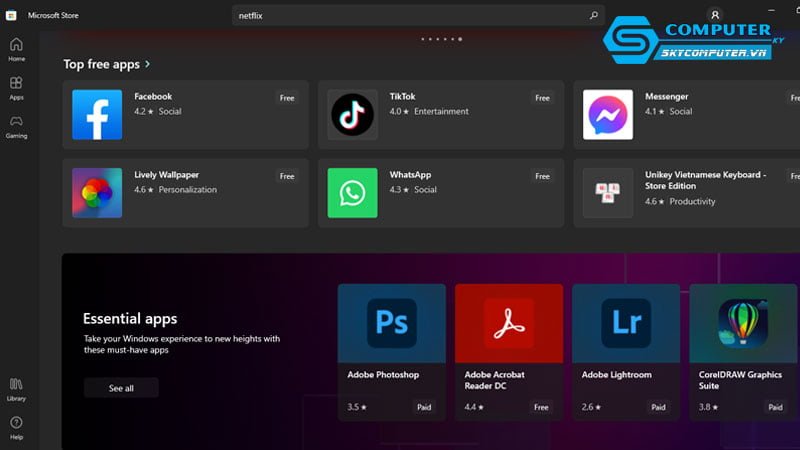The width and height of the screenshot is (800, 450).
Task: Open the Adobe Lightroom tile image
Action: click(626, 323)
